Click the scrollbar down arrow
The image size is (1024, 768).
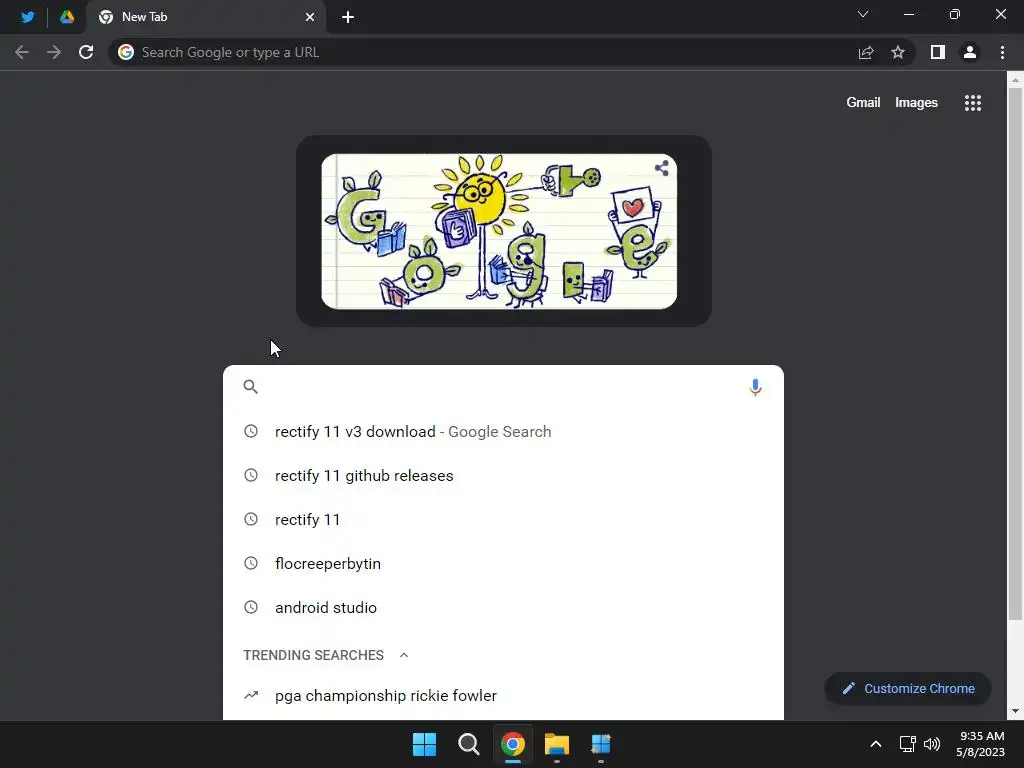[x=1015, y=711]
